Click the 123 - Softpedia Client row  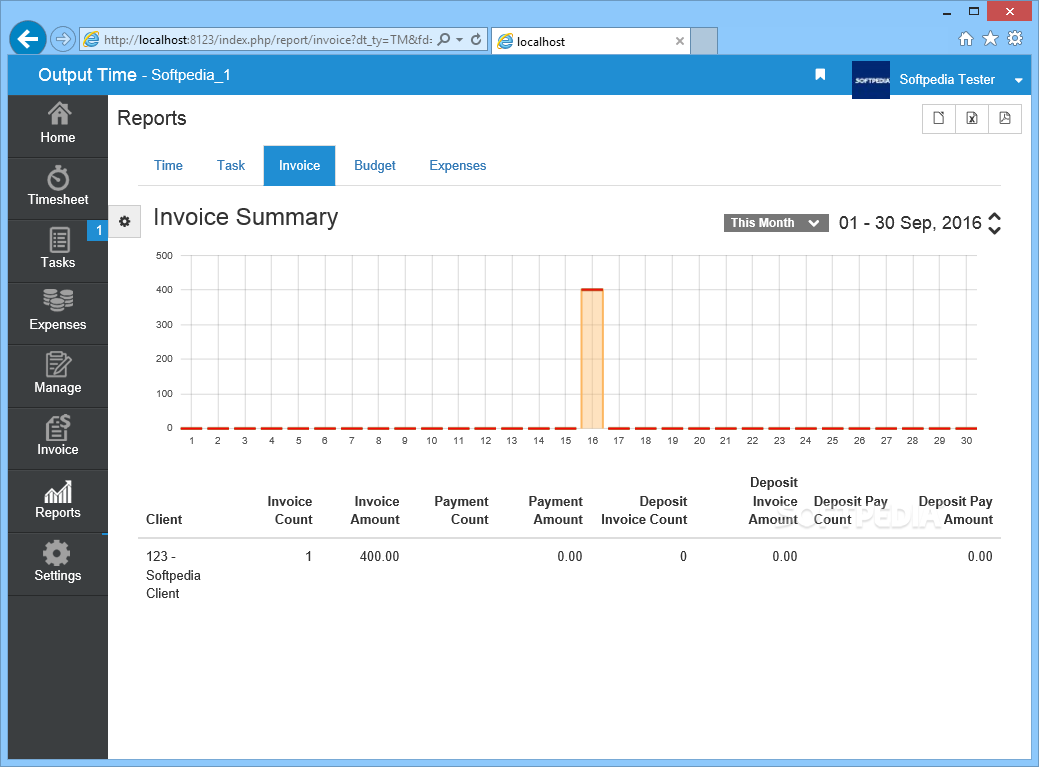click(x=569, y=575)
